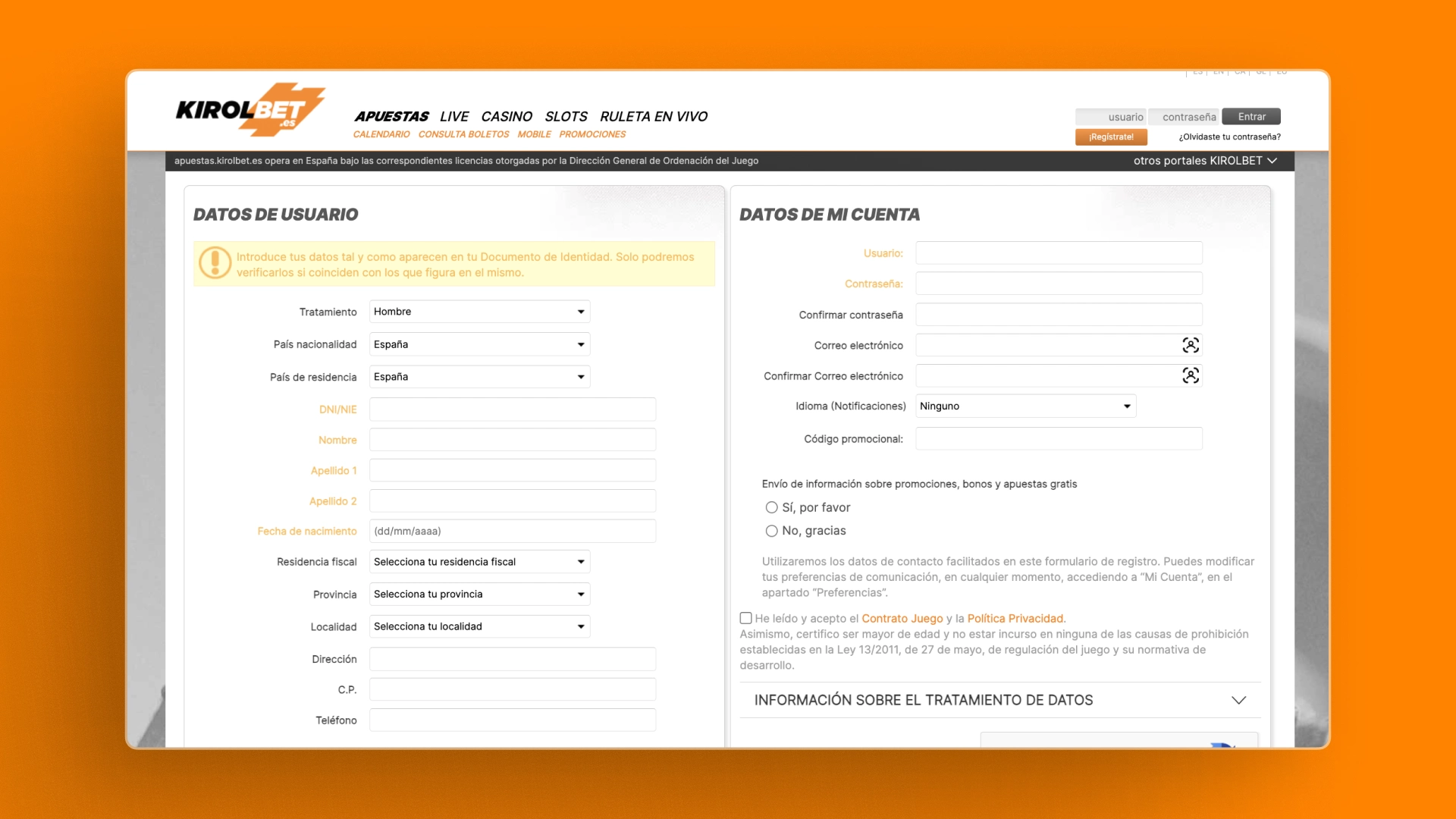Click the ¡Regístrate! button

point(1111,136)
